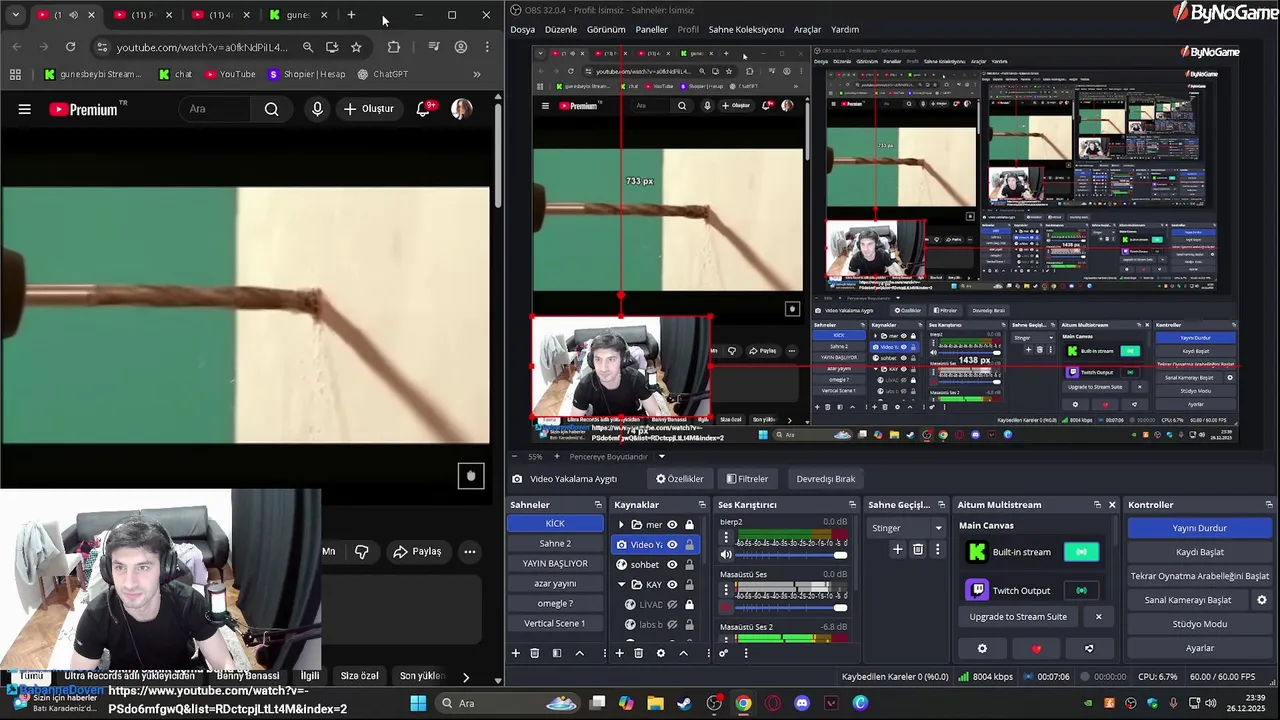Open YouTube account avatar menu
1280x720 pixels.
461,109
